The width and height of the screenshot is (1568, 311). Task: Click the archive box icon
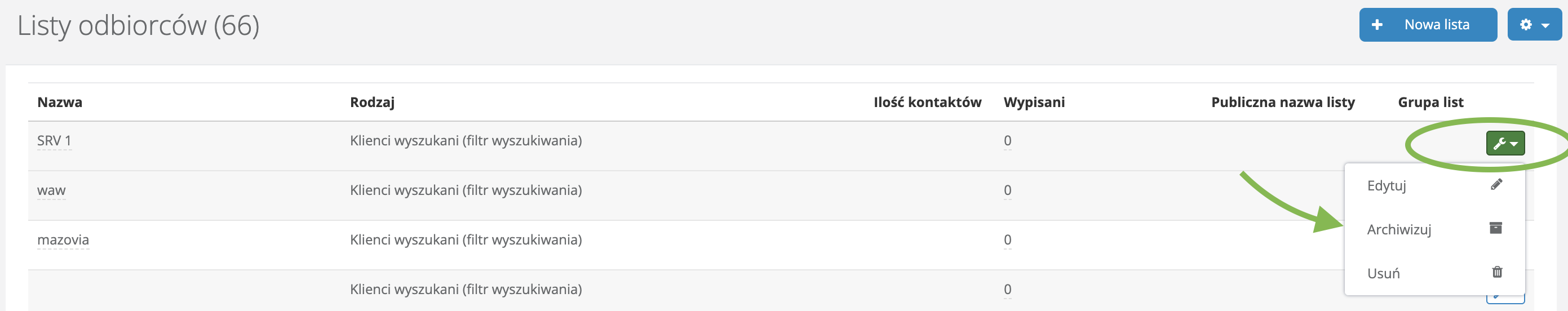coord(1495,228)
